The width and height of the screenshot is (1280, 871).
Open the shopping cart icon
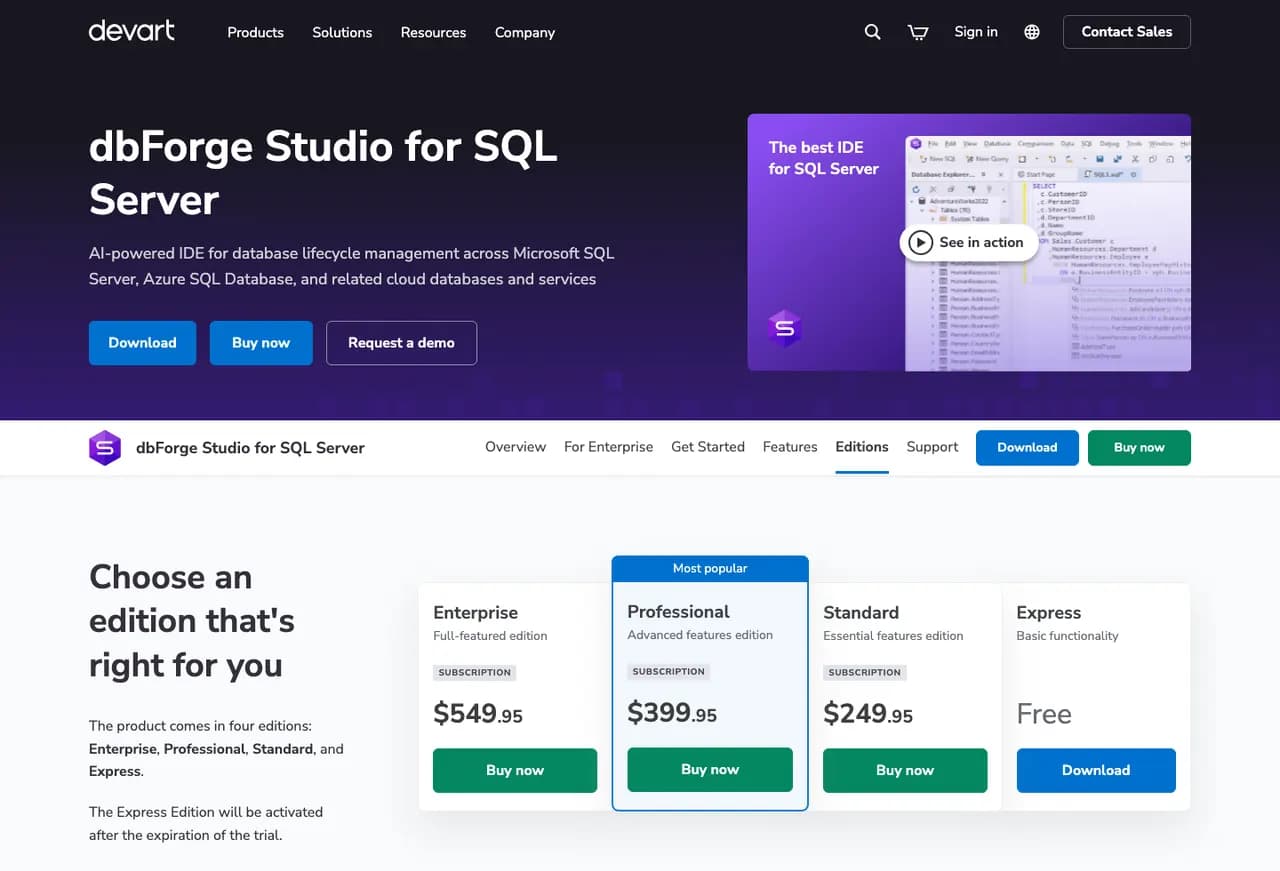[x=918, y=32]
